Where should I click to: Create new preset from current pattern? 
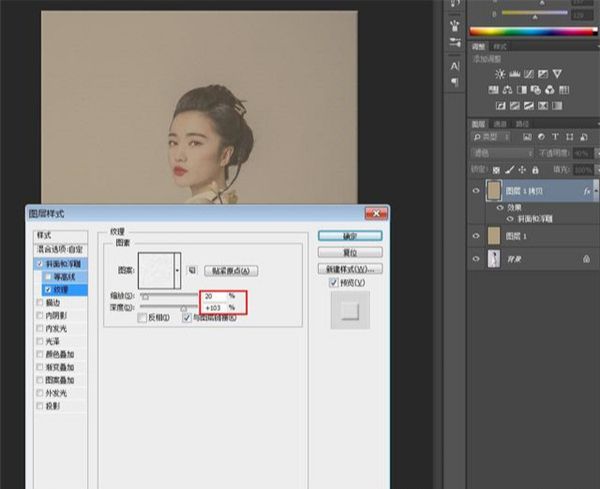pyautogui.click(x=192, y=270)
